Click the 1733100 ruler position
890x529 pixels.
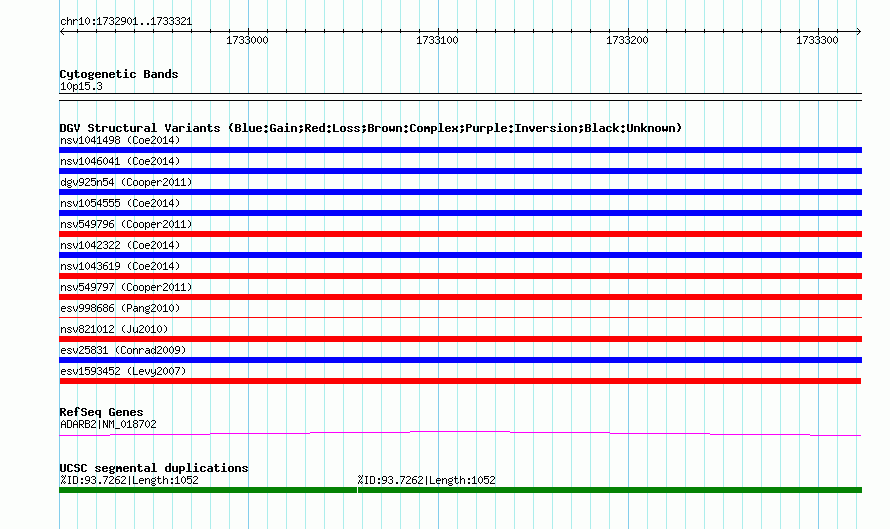(438, 40)
